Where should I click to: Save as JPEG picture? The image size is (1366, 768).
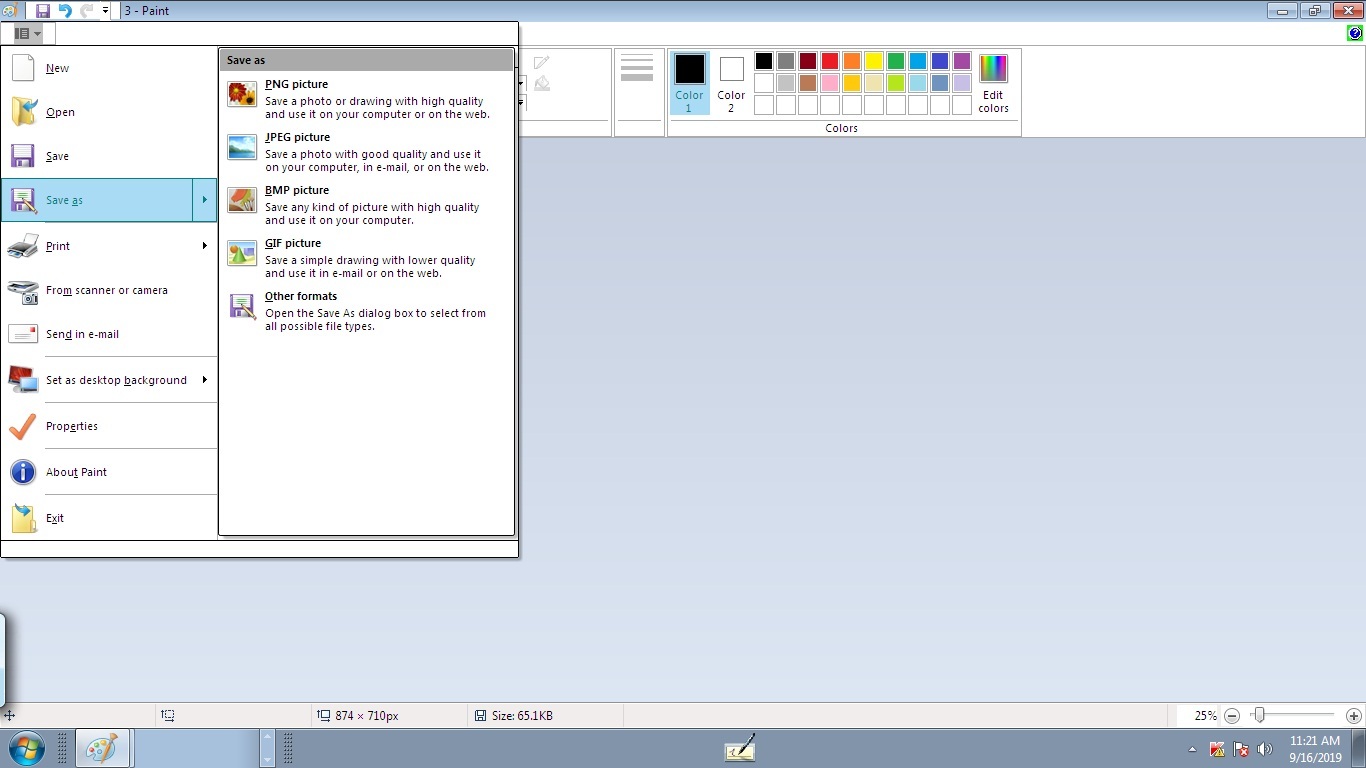pos(366,153)
